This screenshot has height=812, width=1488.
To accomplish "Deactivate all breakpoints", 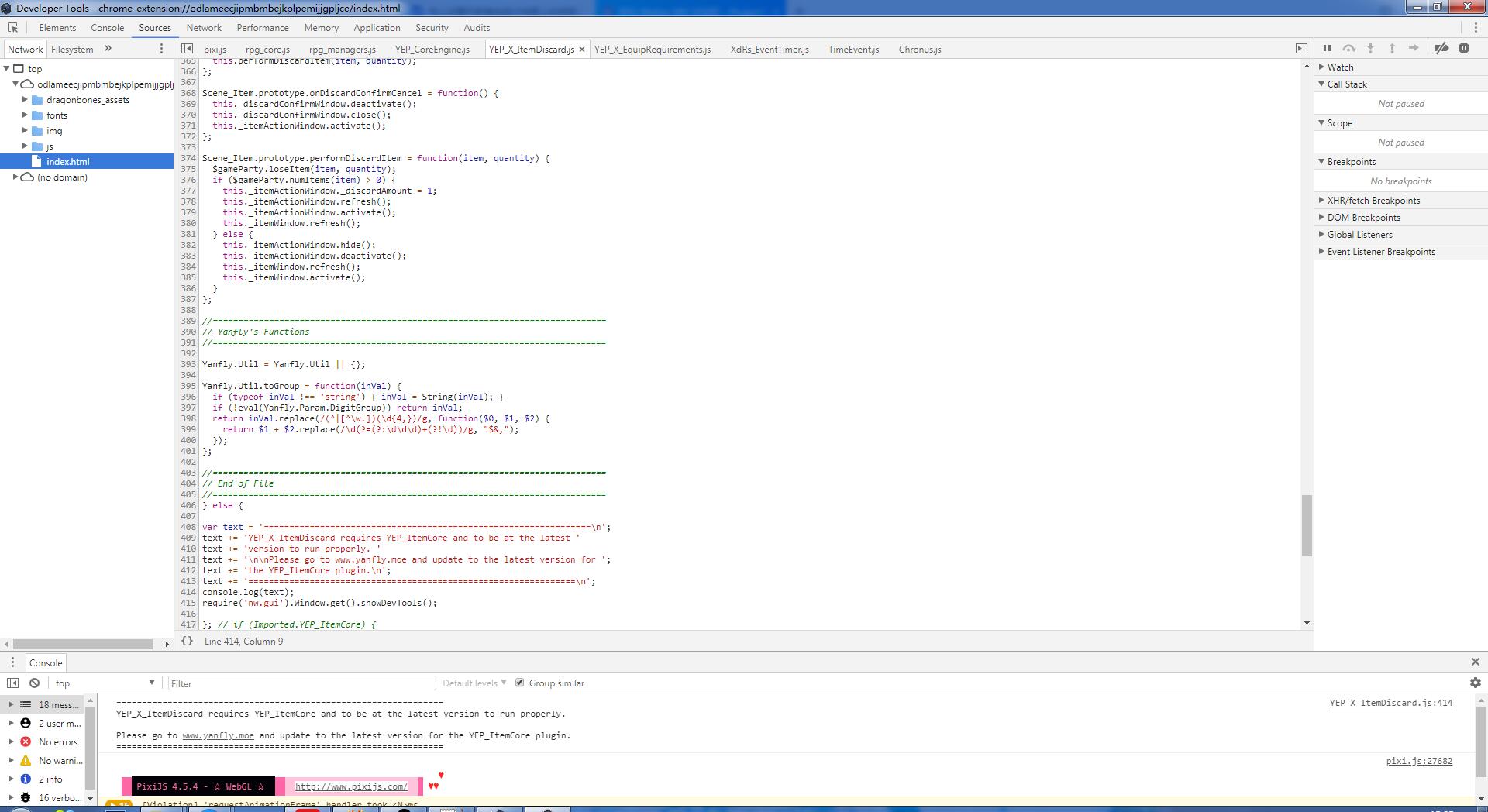I will (x=1441, y=48).
